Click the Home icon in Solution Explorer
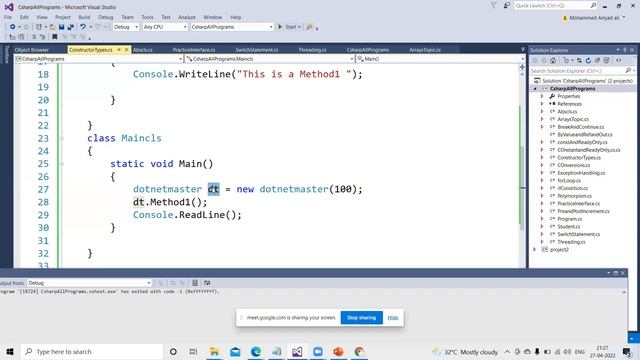The image size is (640, 360). coord(553,60)
